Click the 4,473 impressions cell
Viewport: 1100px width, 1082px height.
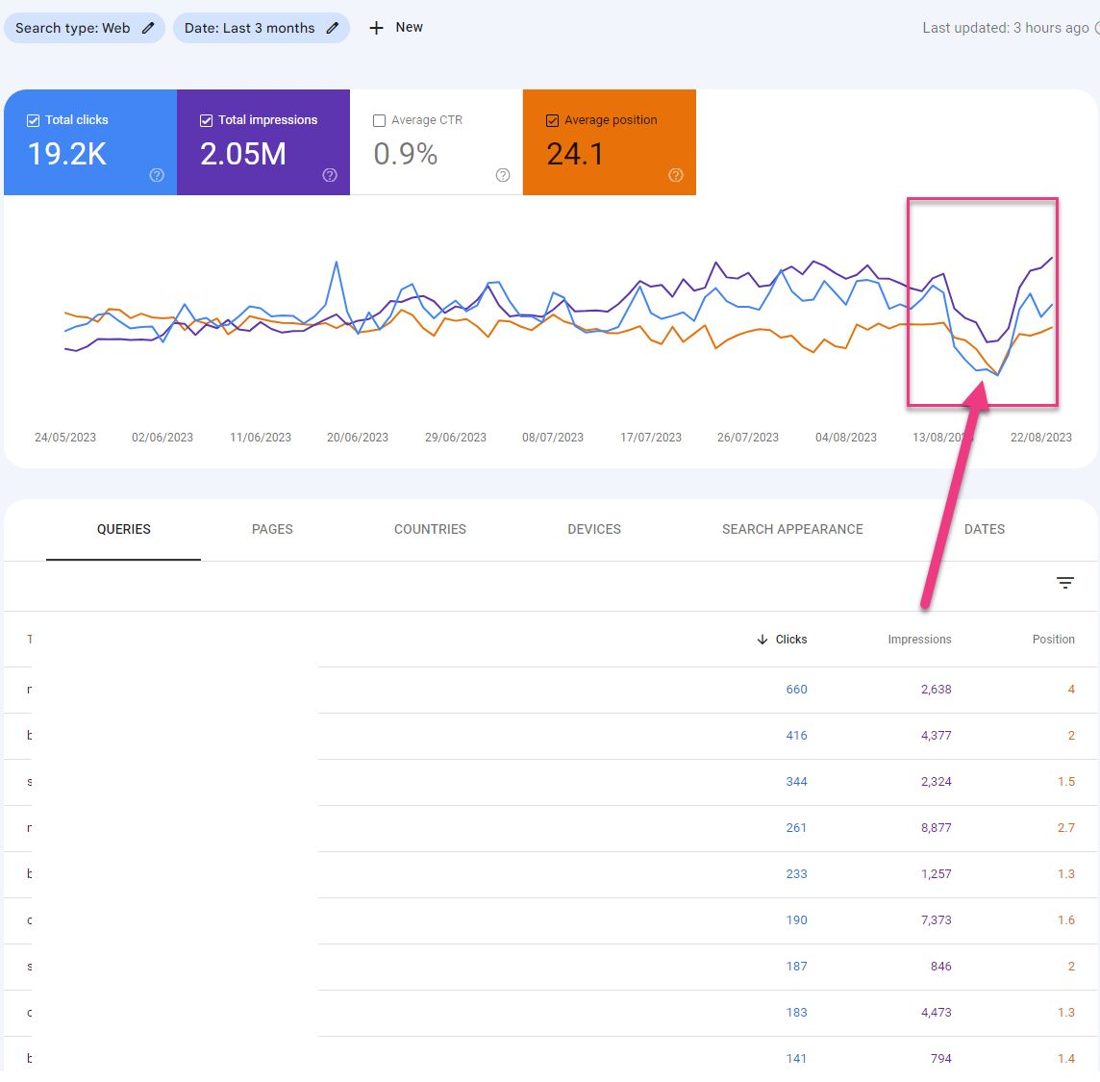936,1013
